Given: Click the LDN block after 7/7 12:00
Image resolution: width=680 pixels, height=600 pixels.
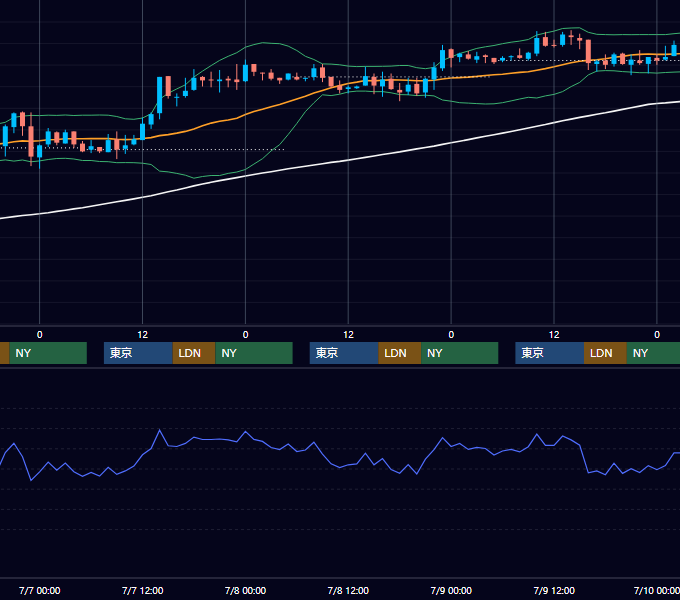Looking at the screenshot, I should (194, 353).
